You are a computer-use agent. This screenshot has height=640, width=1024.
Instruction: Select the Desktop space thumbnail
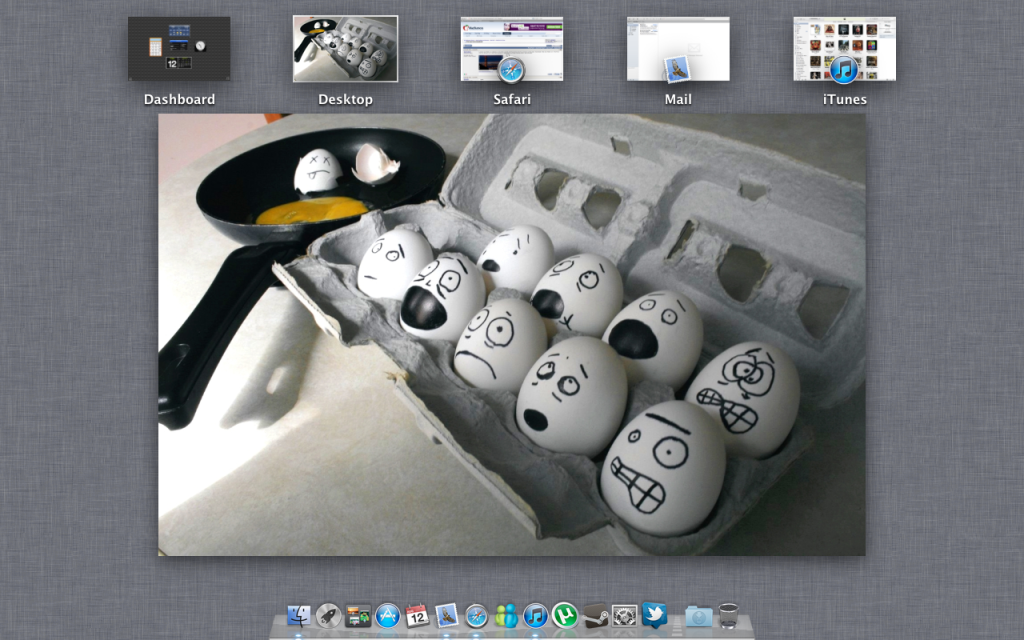[345, 49]
